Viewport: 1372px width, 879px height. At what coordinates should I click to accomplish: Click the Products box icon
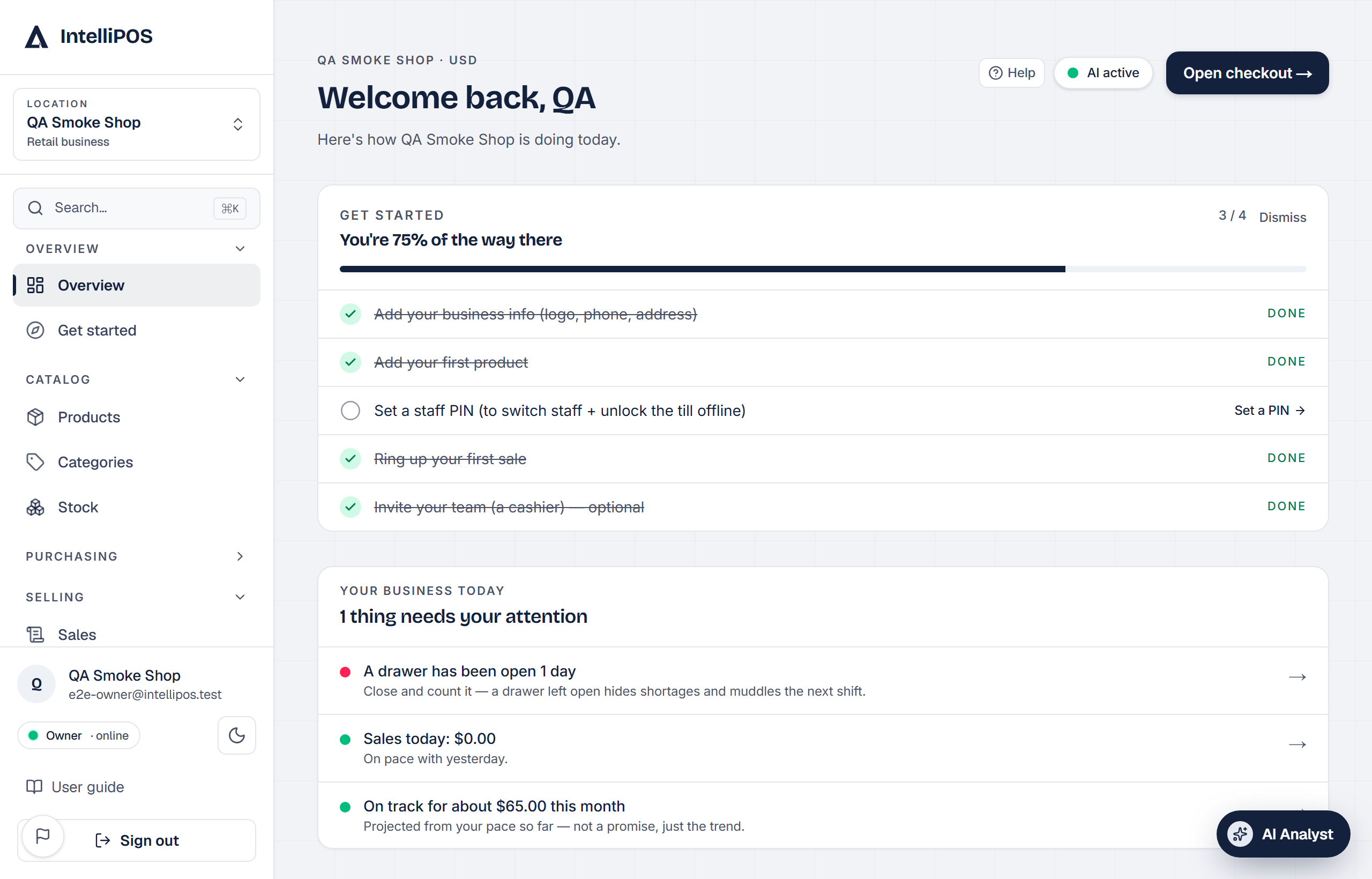35,416
